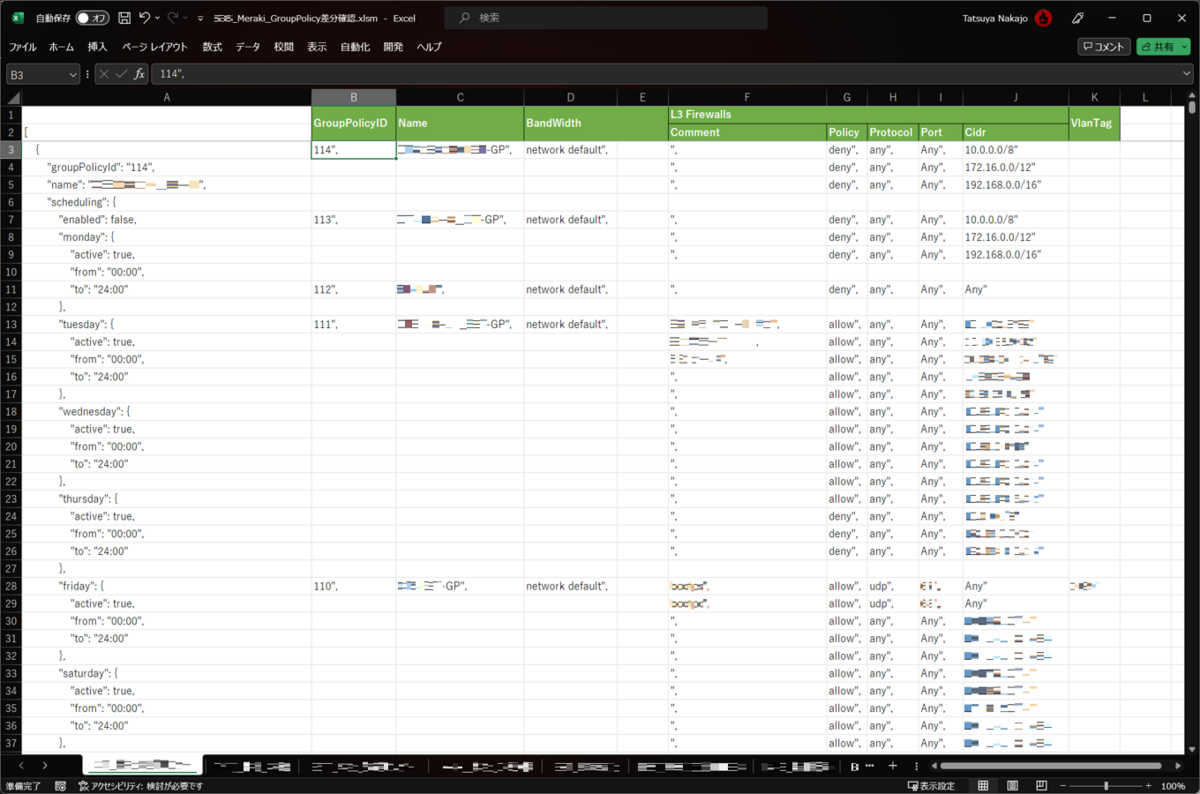Toggle the AutoSave (自動保存) switch
Screen dimensions: 1200x794
pos(93,18)
